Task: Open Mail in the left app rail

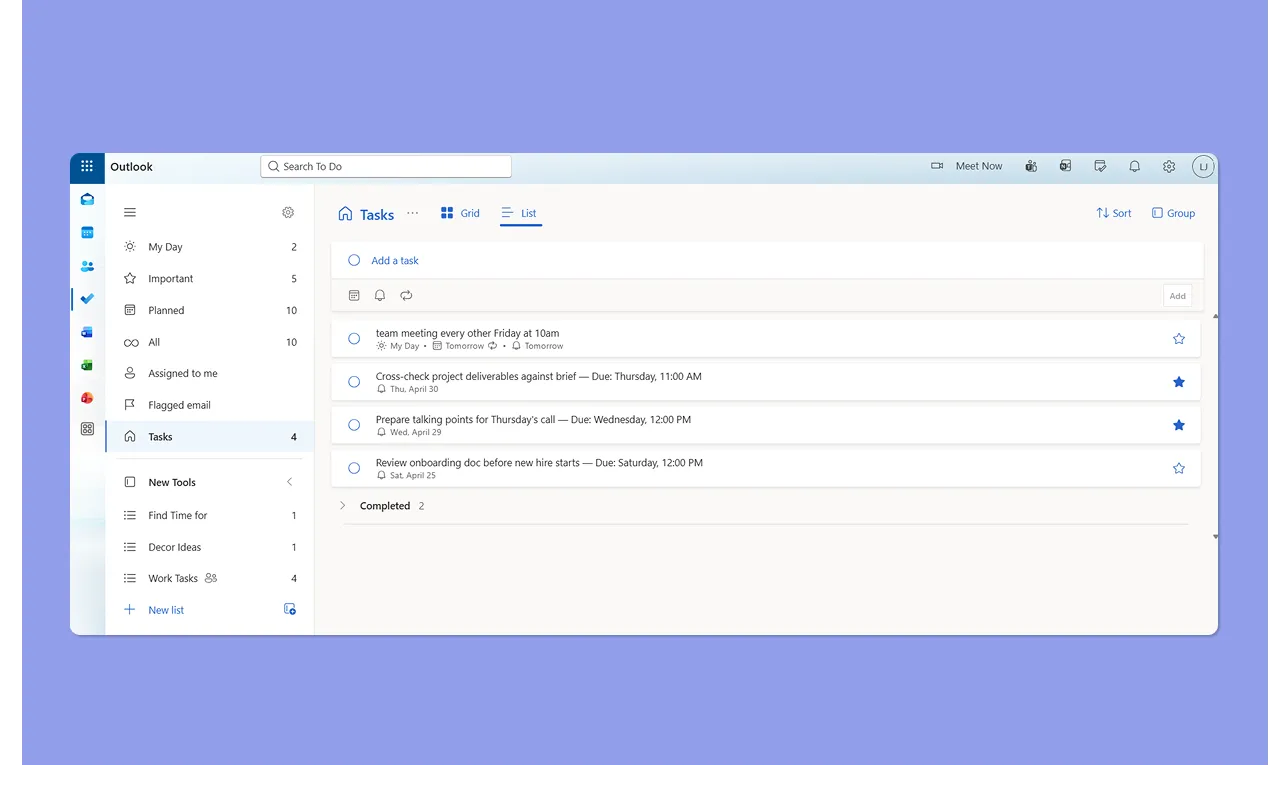Action: 87,199
